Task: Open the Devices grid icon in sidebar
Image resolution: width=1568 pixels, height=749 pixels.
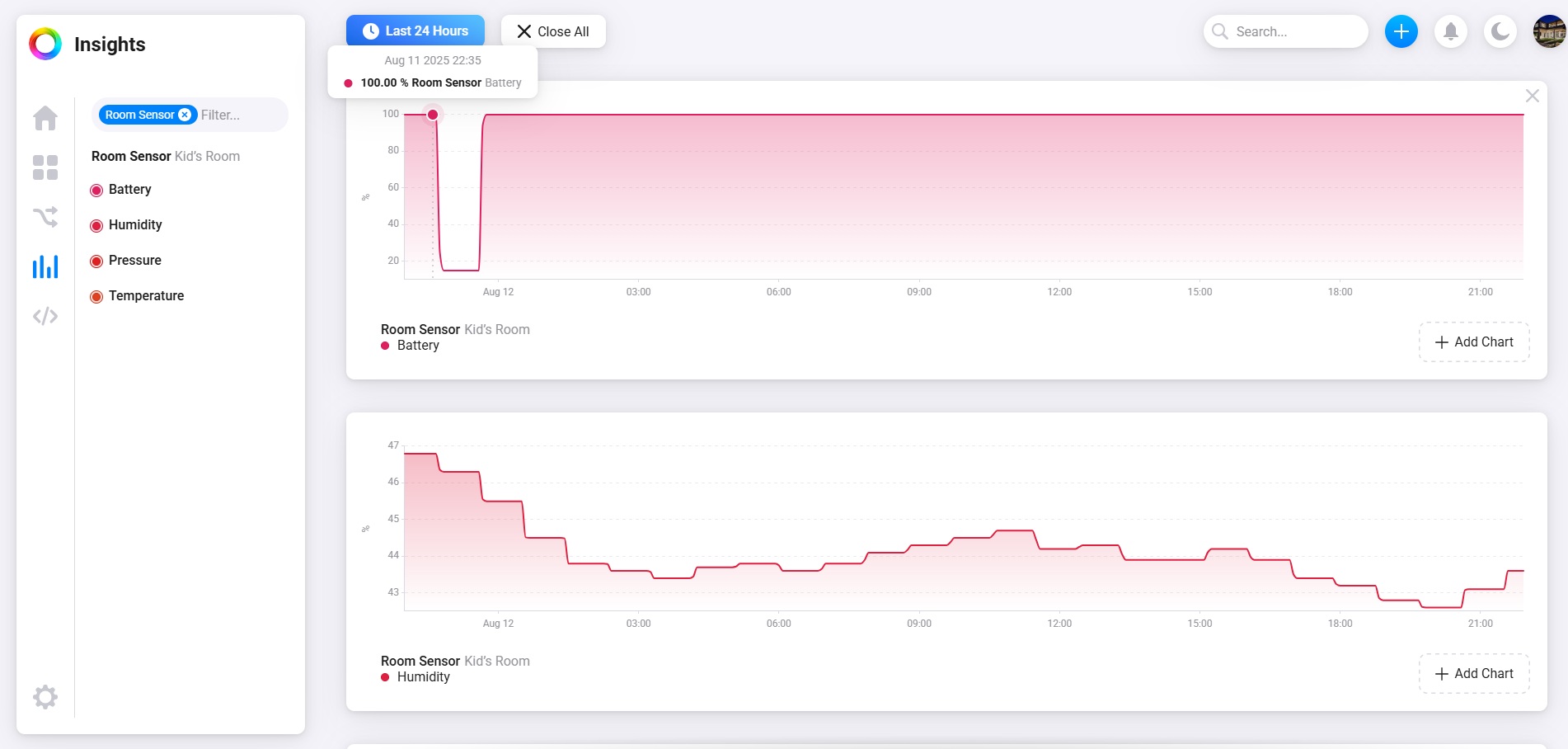Action: click(x=45, y=167)
